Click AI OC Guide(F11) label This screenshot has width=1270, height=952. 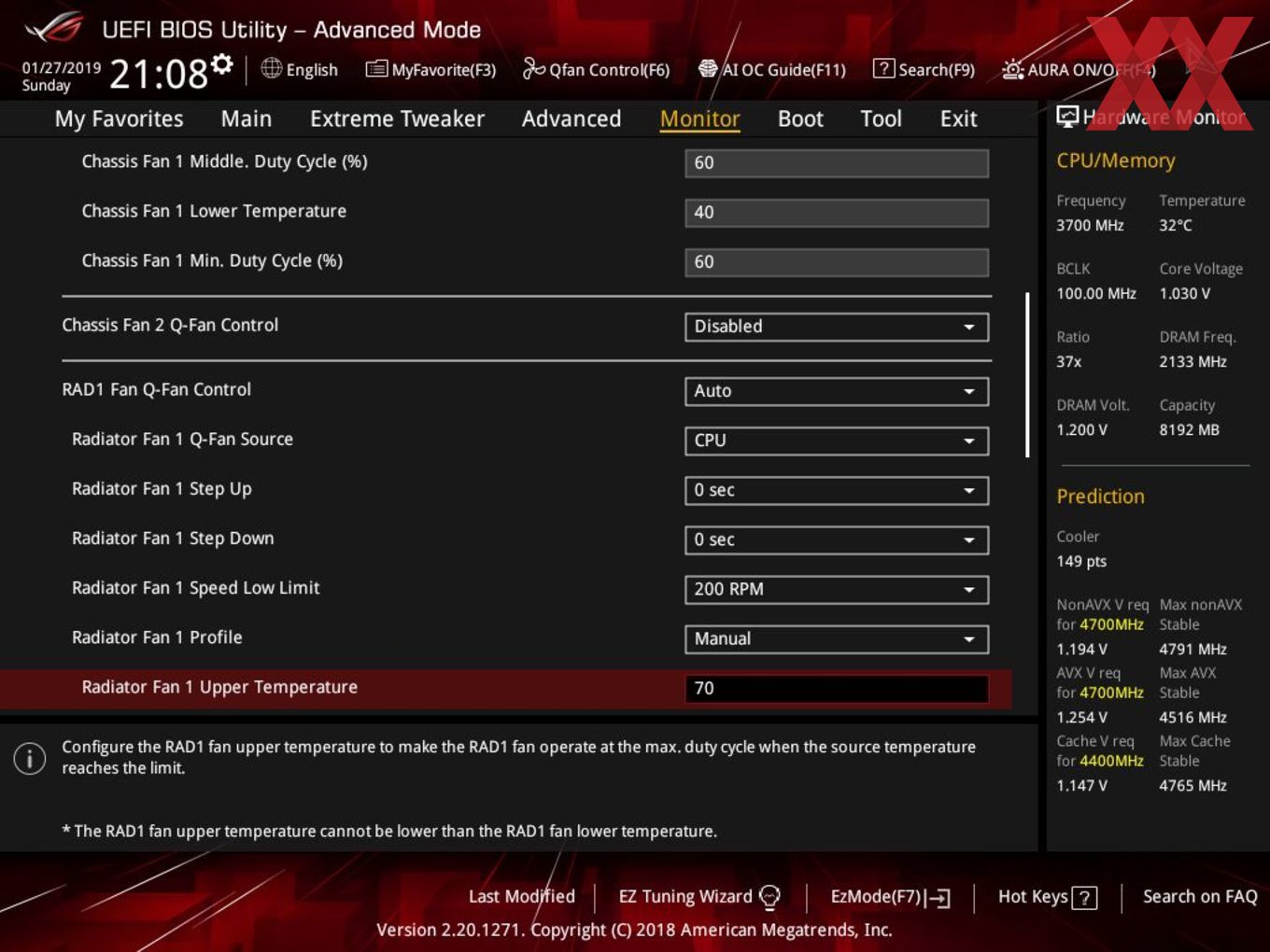pos(783,70)
